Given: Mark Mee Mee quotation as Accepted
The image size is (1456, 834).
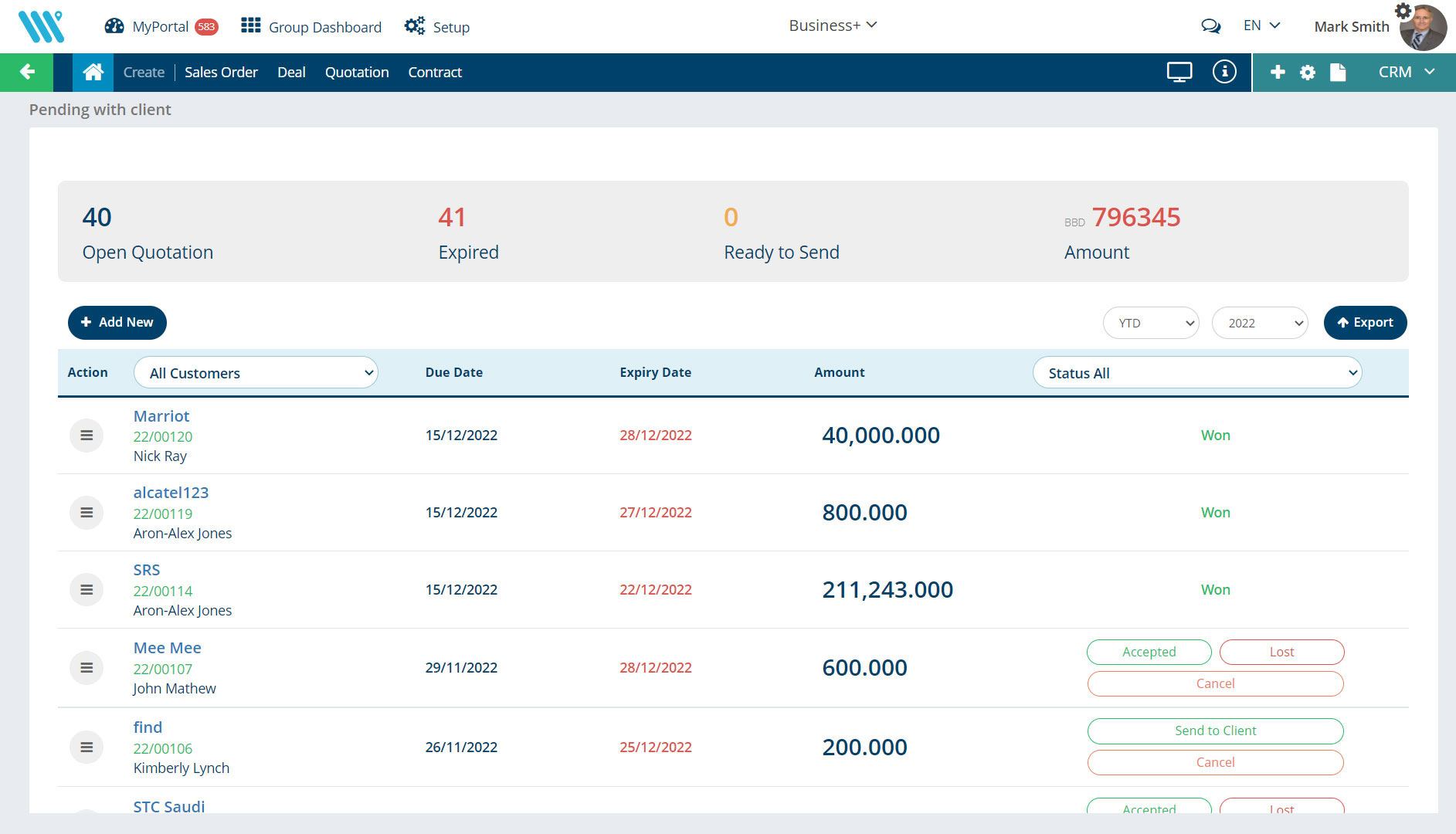Looking at the screenshot, I should click(x=1149, y=652).
